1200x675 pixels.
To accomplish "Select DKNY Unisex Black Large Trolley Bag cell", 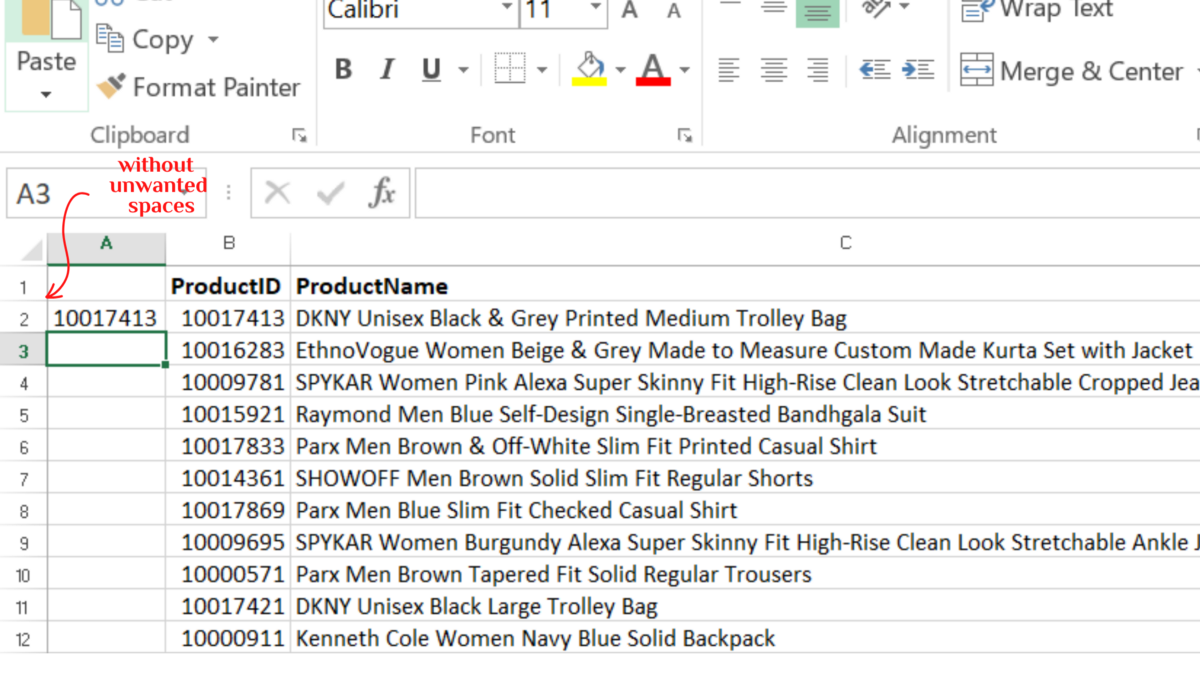I will click(x=745, y=607).
